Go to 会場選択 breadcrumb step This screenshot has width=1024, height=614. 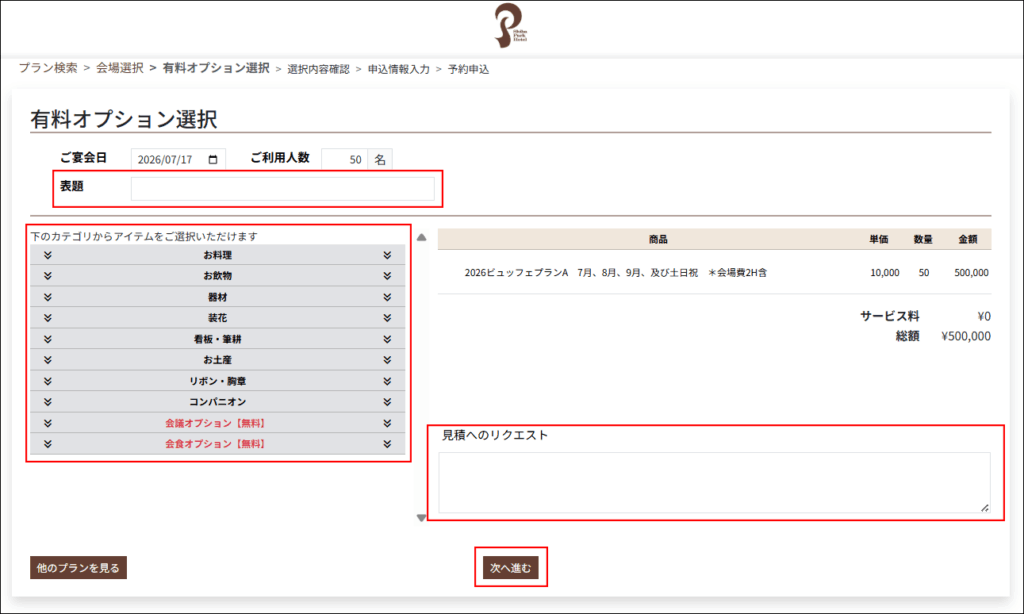click(119, 68)
